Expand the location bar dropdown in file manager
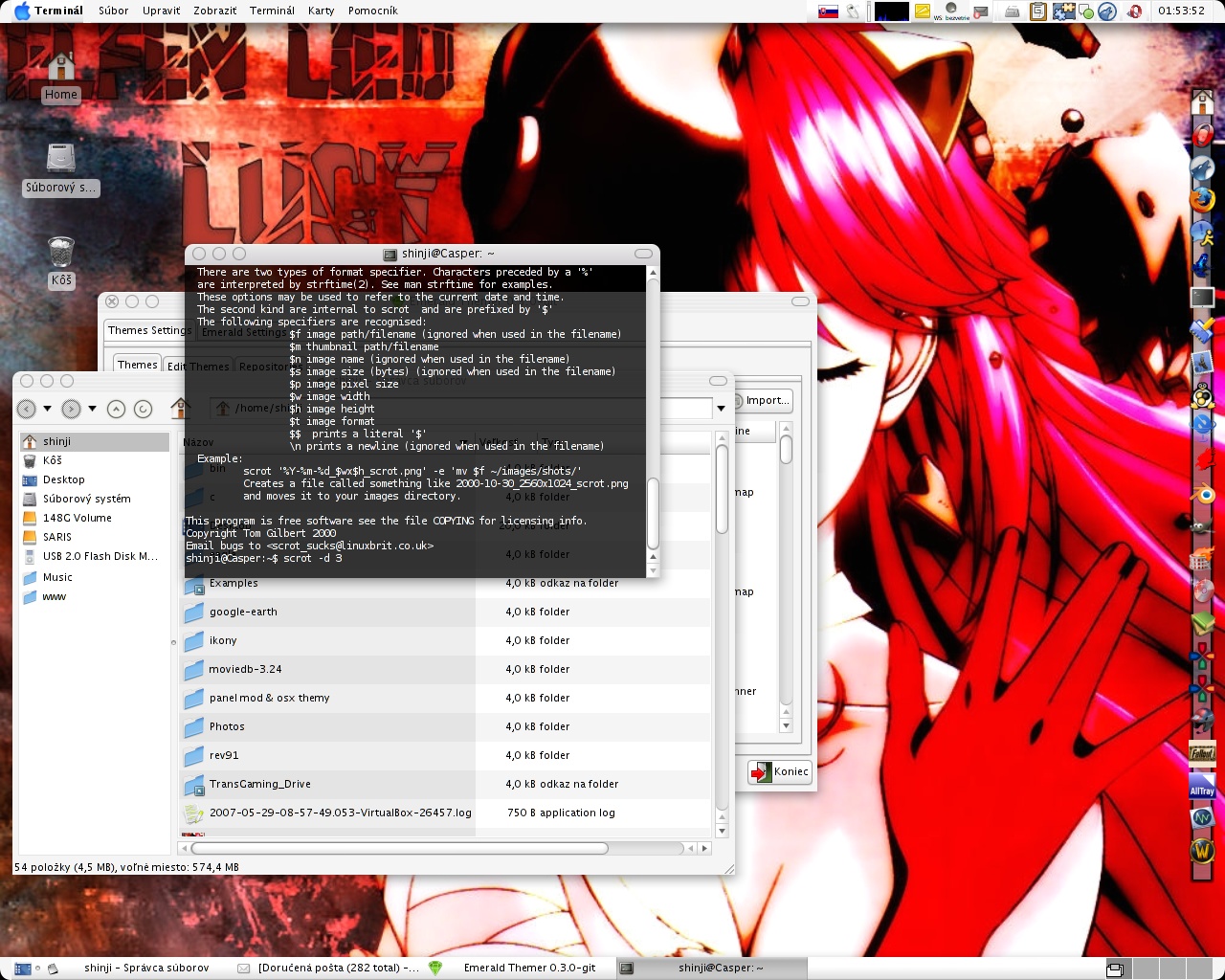This screenshot has height=980, width=1225. pyautogui.click(x=721, y=409)
